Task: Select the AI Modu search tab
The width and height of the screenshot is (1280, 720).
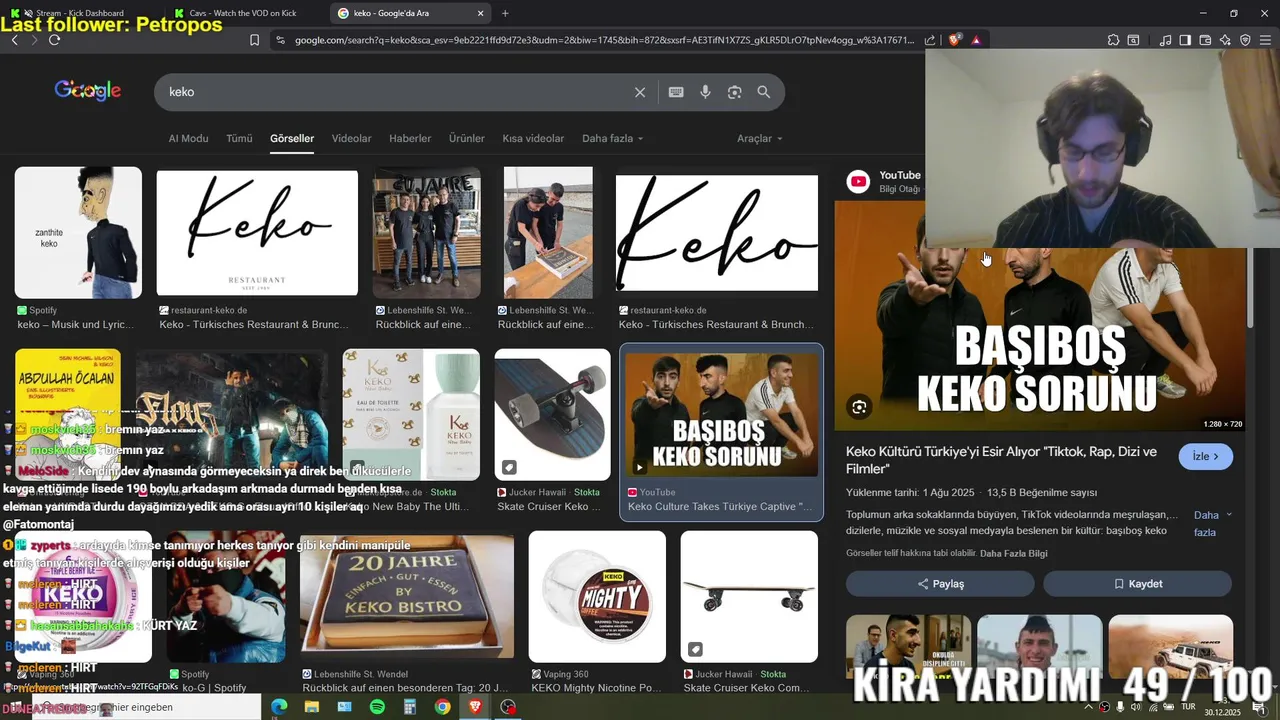Action: coord(188,138)
